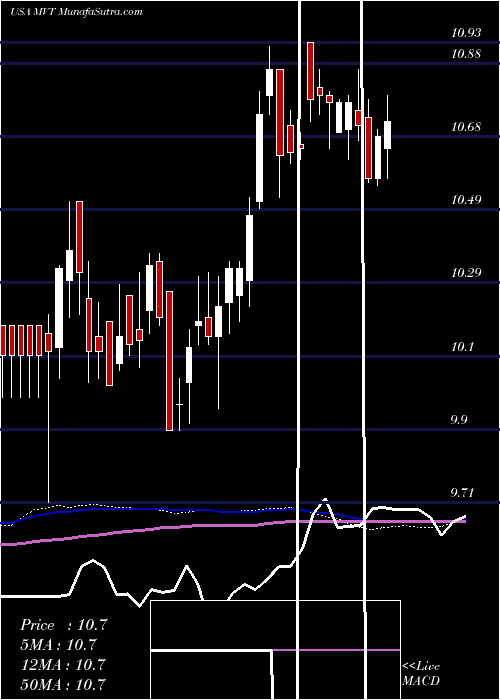Click the <<Live MACD label
Image resolution: width=500 pixels, height=700 pixels.
(x=421, y=674)
